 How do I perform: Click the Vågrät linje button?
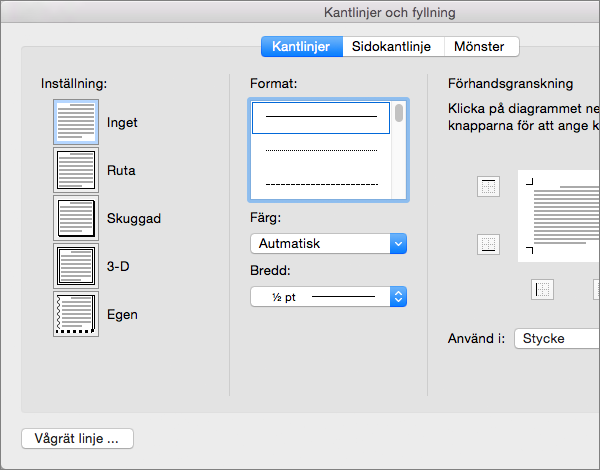(77, 438)
